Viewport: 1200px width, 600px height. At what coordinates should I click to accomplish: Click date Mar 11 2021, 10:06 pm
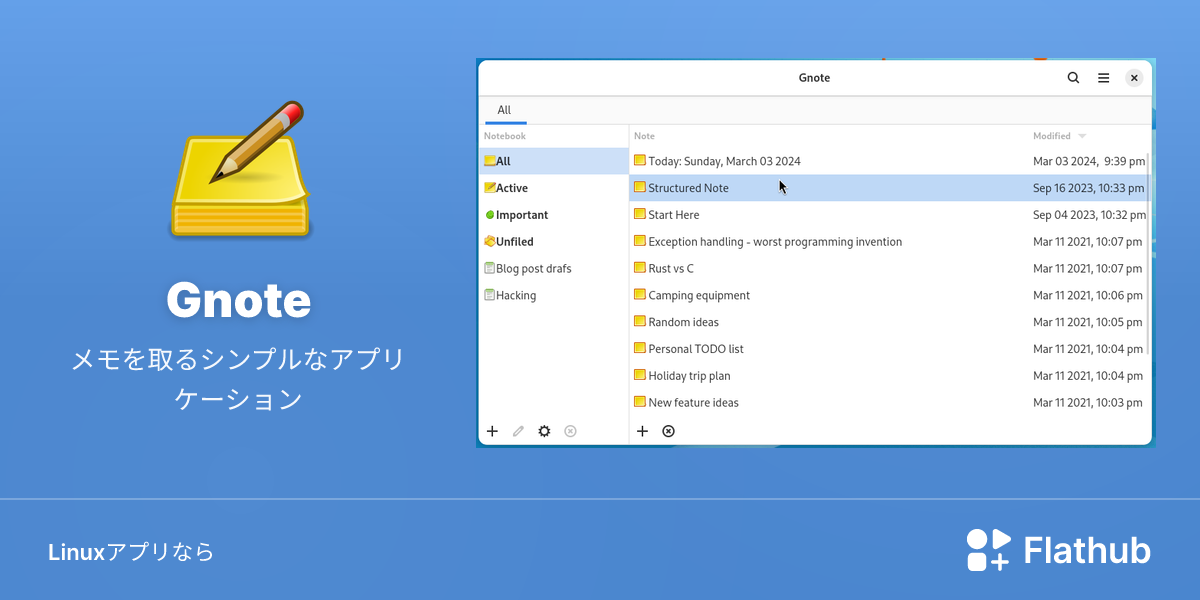[x=1088, y=296]
